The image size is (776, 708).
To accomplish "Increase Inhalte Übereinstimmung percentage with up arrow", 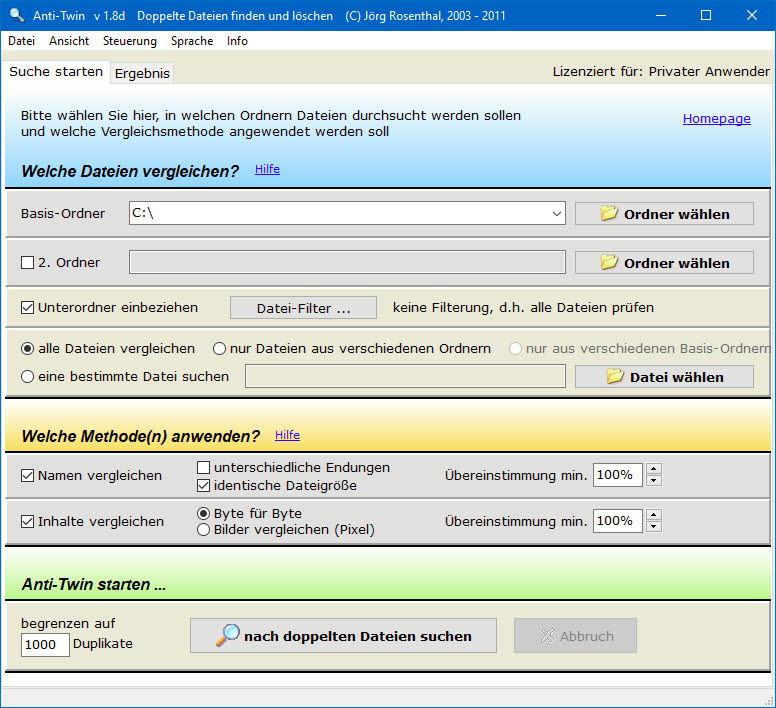I will (x=654, y=515).
